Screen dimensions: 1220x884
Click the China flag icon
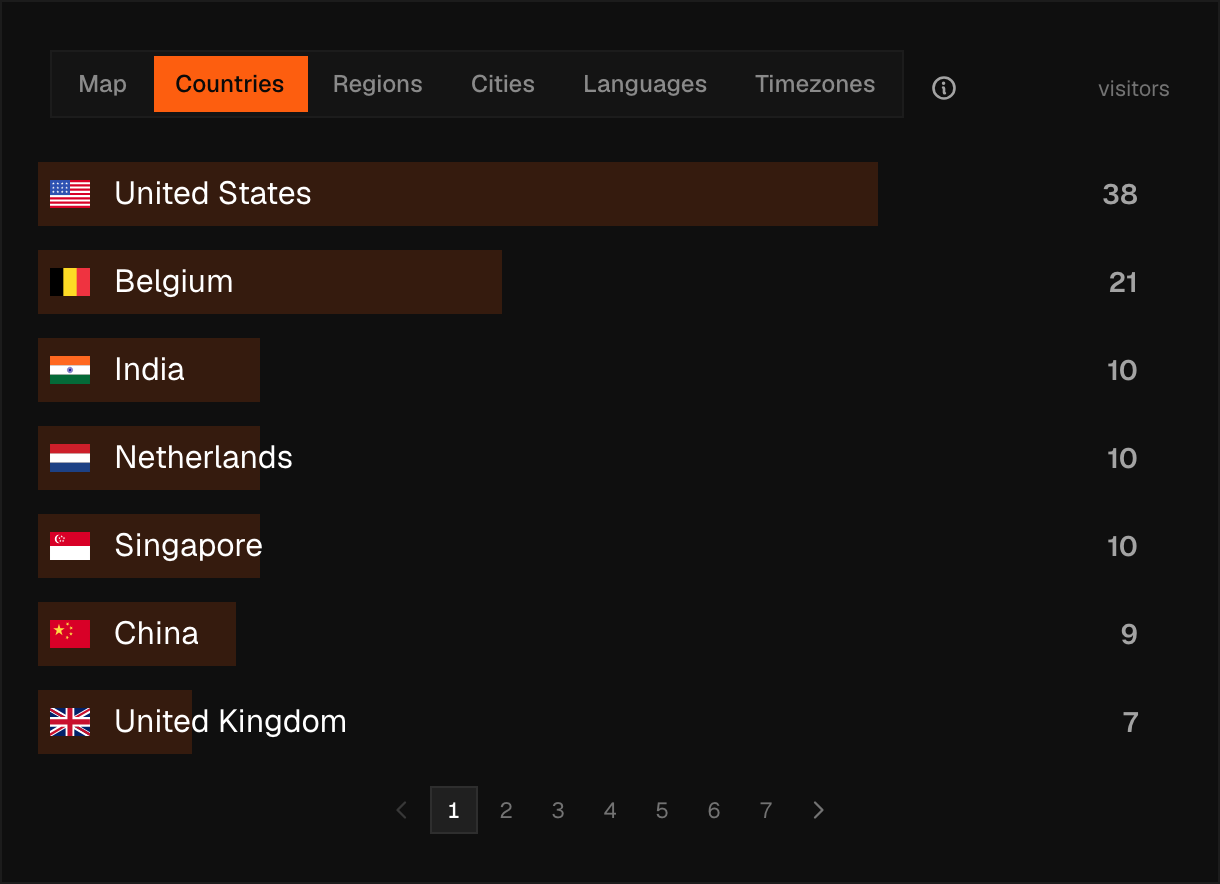click(70, 634)
